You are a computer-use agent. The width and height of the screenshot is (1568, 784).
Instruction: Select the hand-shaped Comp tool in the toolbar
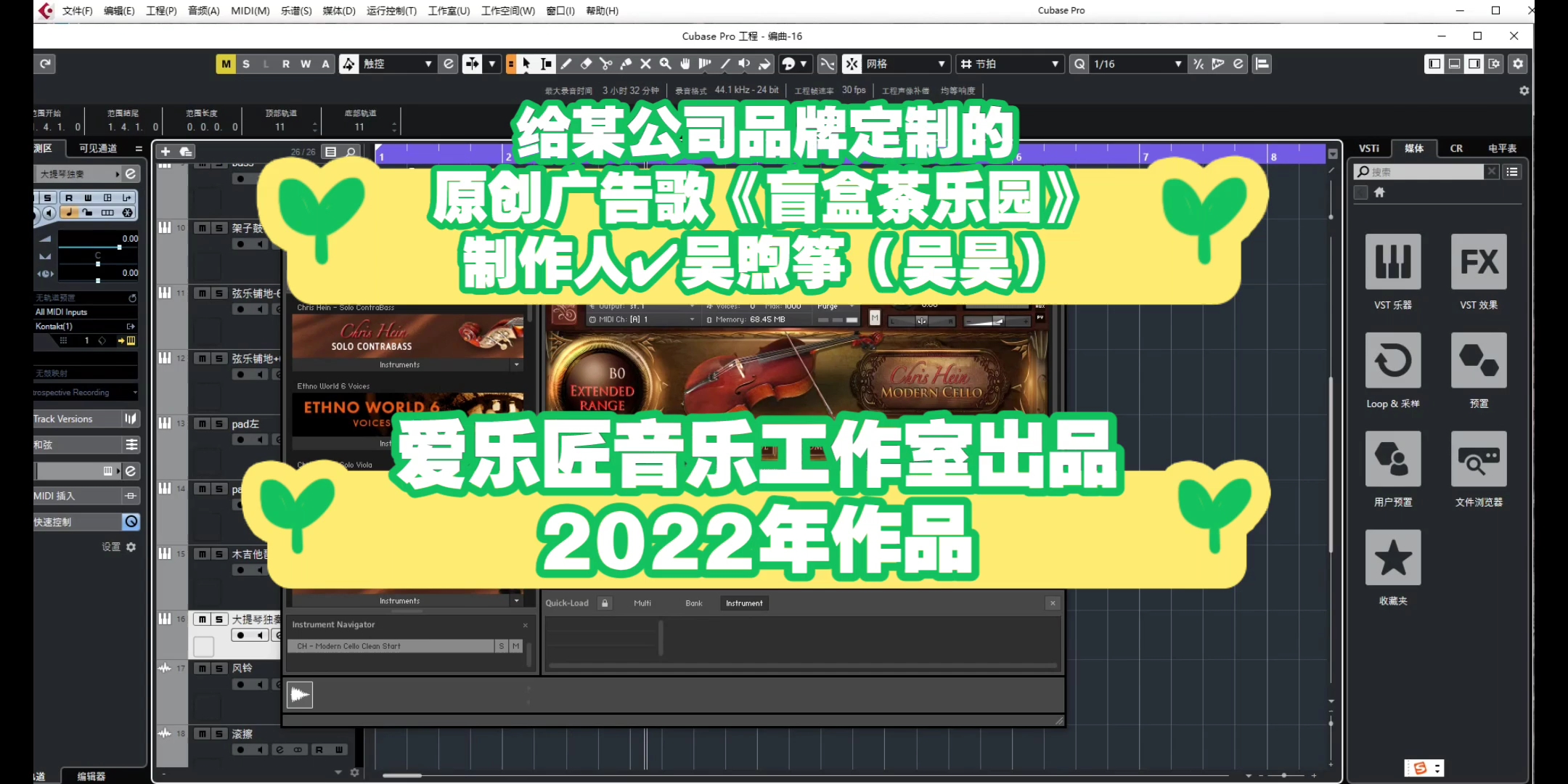coord(685,64)
